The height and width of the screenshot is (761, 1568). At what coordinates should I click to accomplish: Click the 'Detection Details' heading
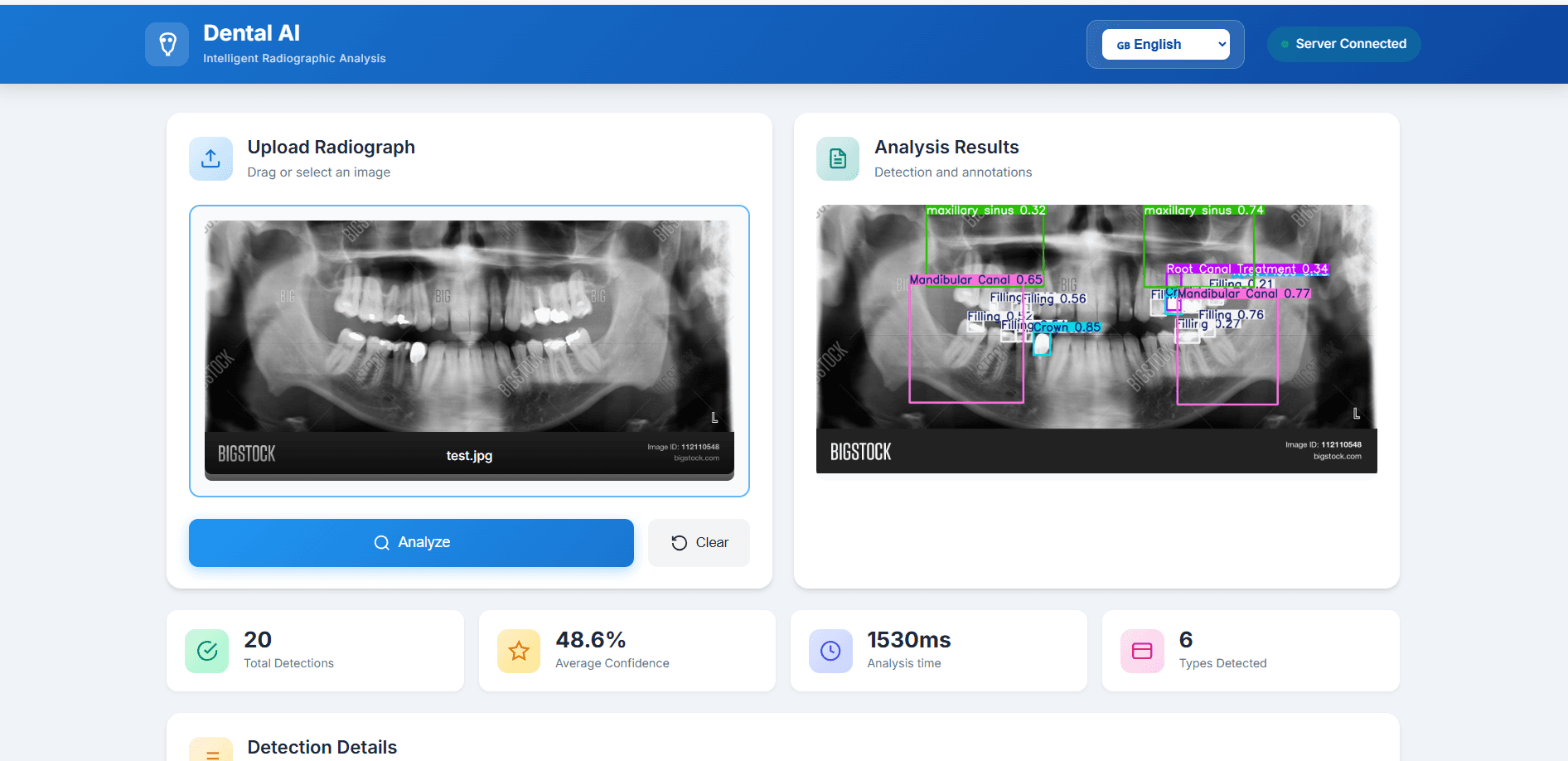point(322,747)
